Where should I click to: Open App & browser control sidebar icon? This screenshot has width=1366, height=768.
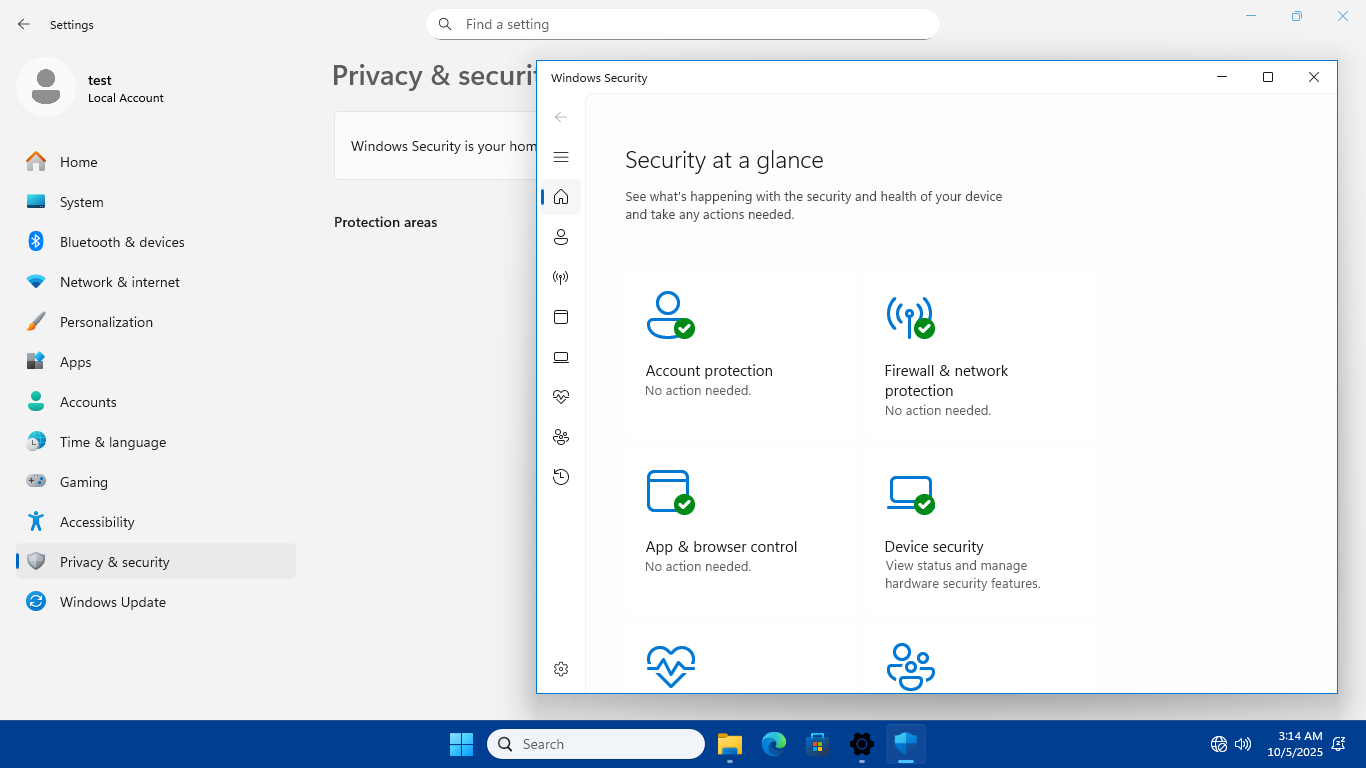(x=561, y=317)
